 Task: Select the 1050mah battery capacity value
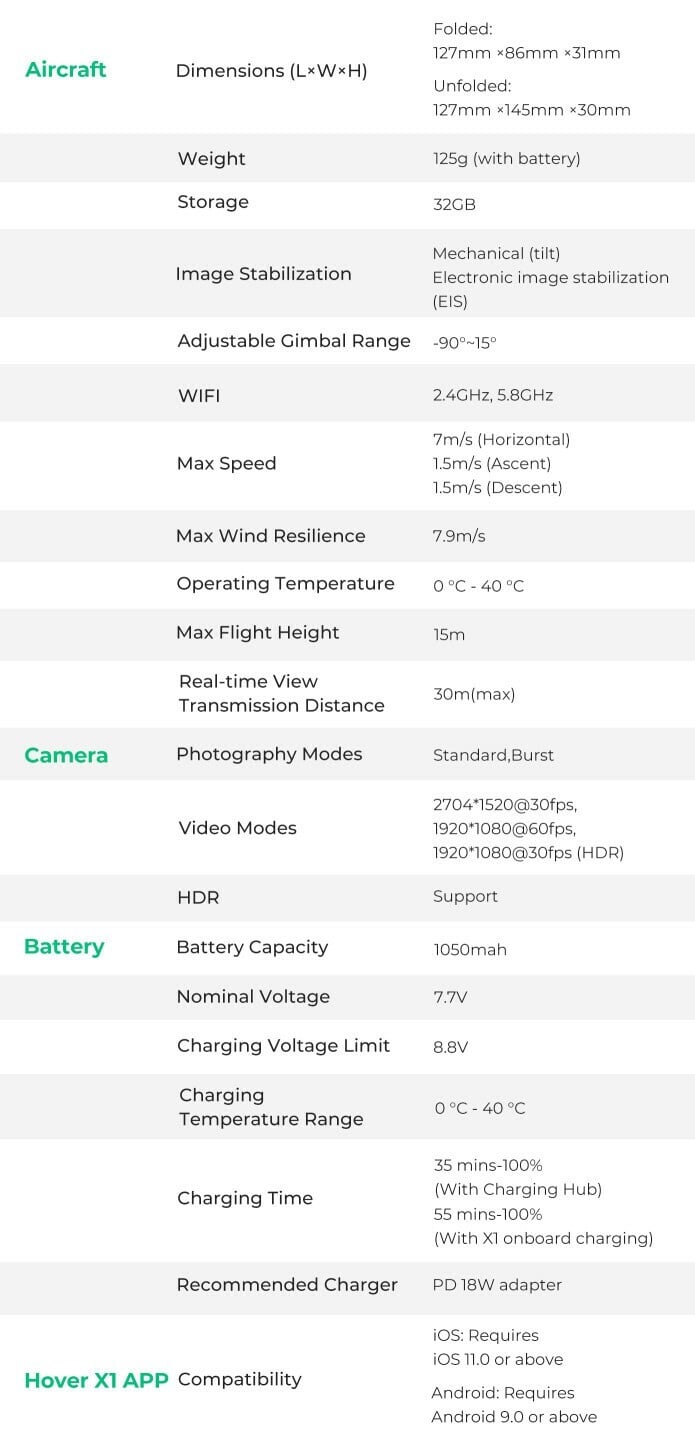coord(470,949)
